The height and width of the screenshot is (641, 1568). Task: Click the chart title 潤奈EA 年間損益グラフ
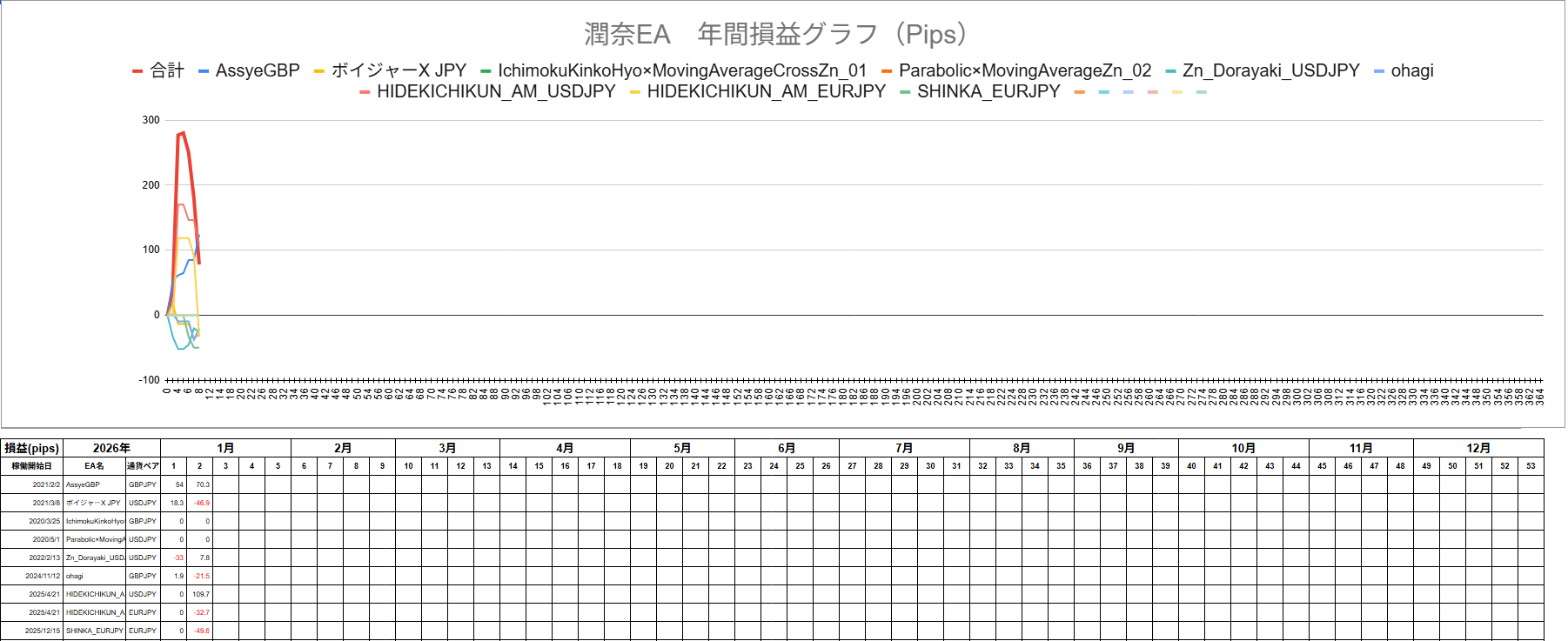click(x=775, y=35)
